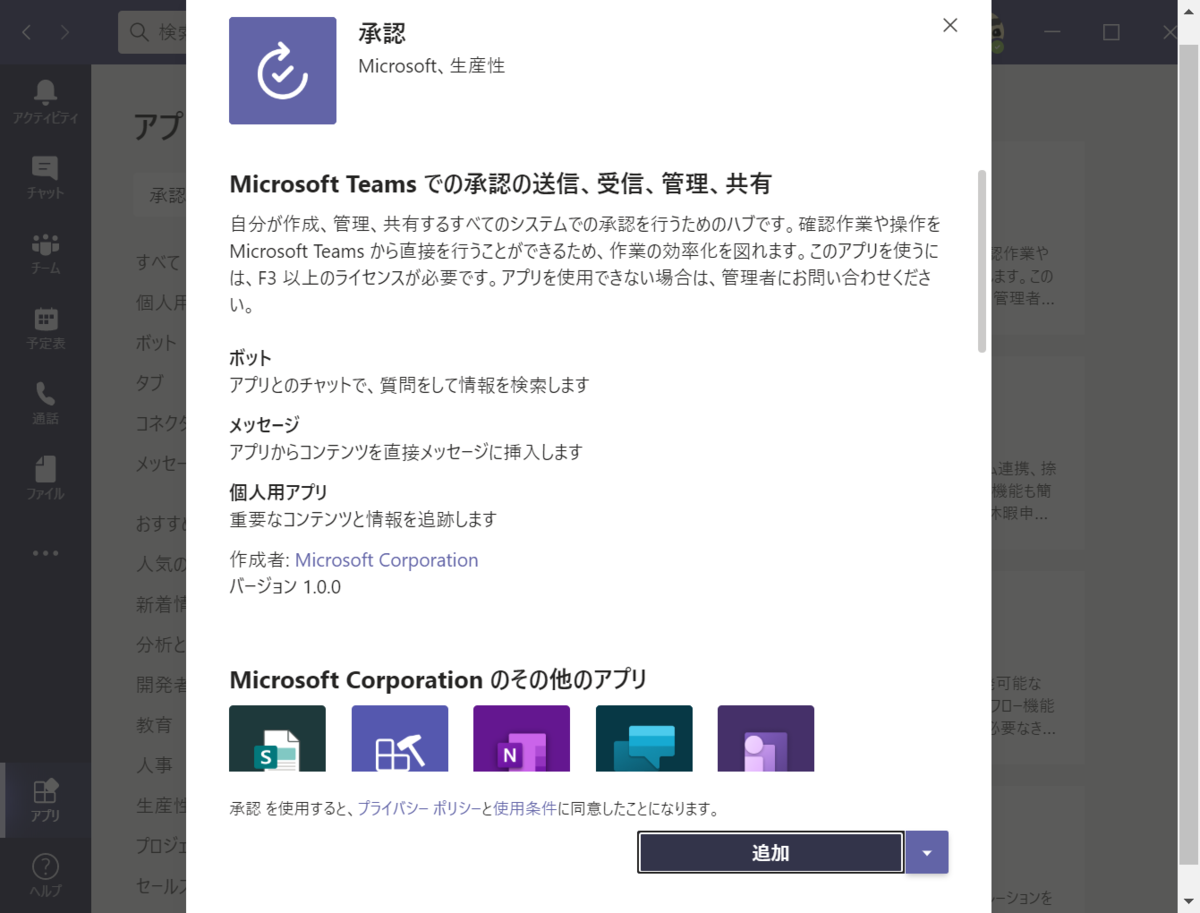Open チャット in the Teams sidebar

click(45, 177)
